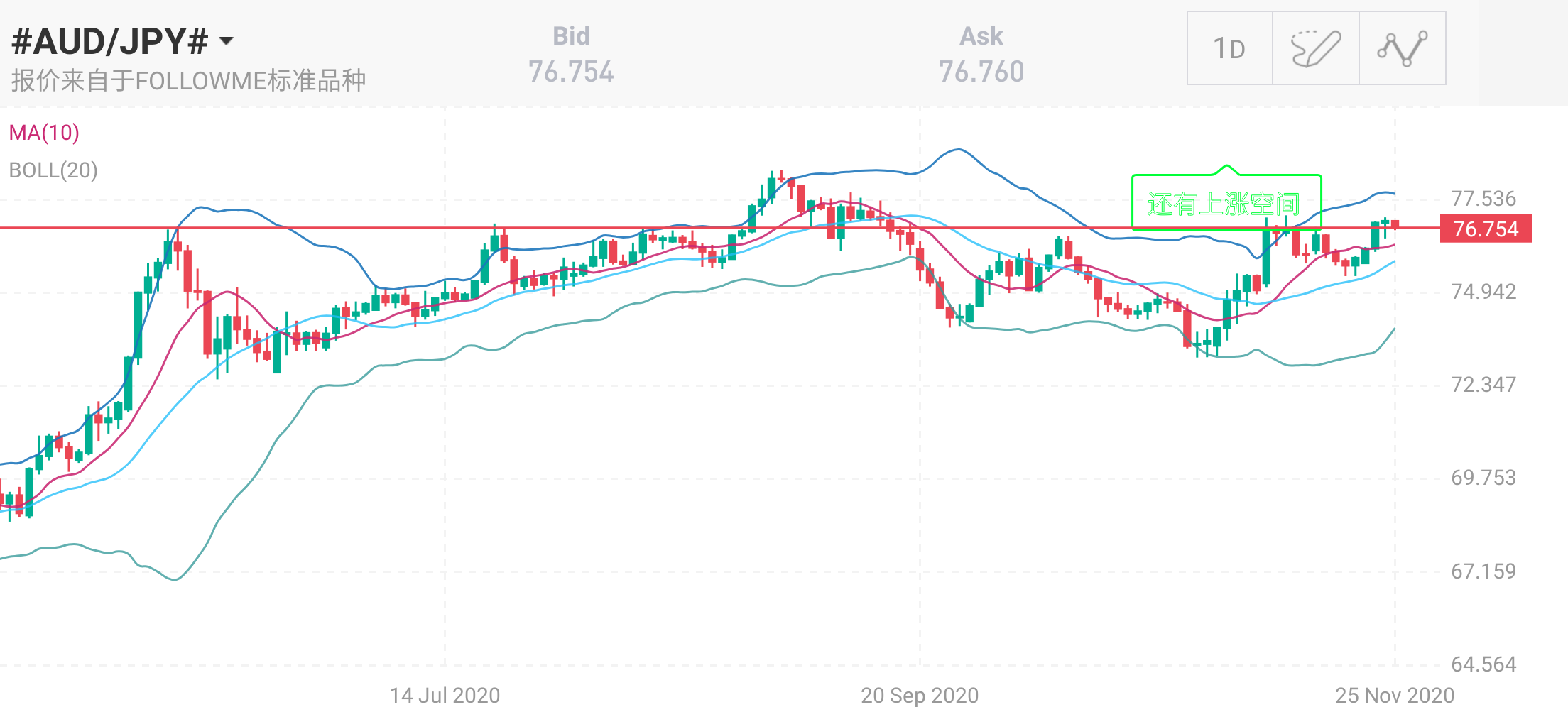The image size is (1568, 707).
Task: Open the chart indicators line icon
Action: point(1402,48)
